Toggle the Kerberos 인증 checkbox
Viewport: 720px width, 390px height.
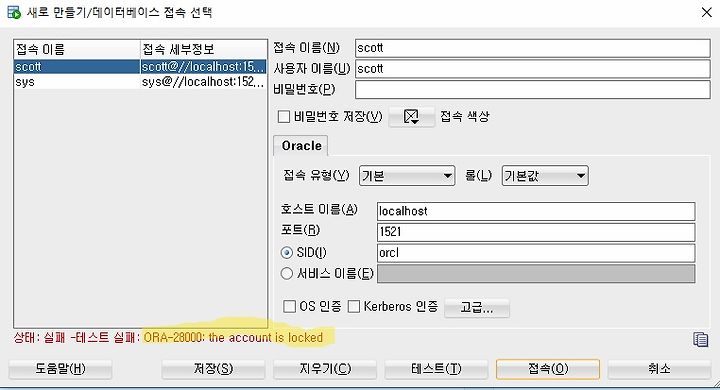tap(354, 306)
